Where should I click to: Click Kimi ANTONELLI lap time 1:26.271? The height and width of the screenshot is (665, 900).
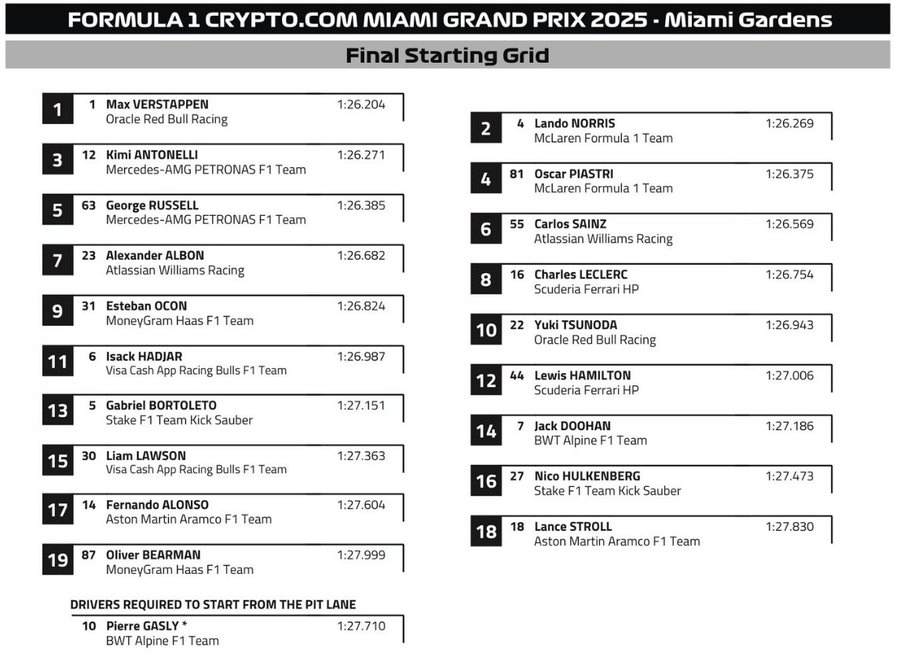pyautogui.click(x=361, y=155)
